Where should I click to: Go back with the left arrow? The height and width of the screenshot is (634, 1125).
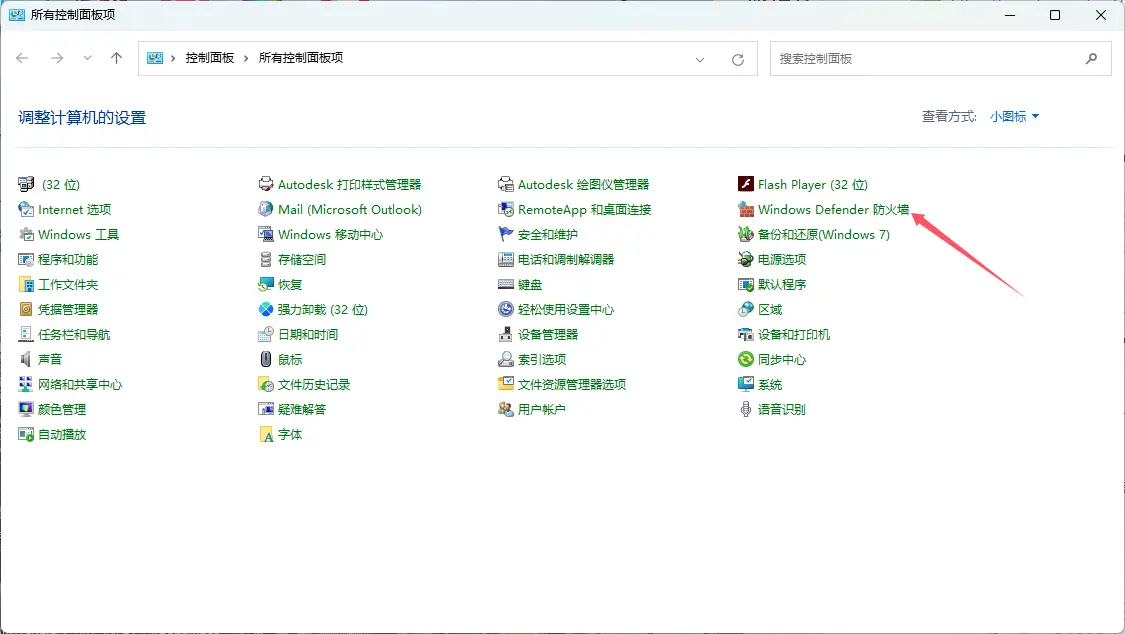(x=22, y=58)
